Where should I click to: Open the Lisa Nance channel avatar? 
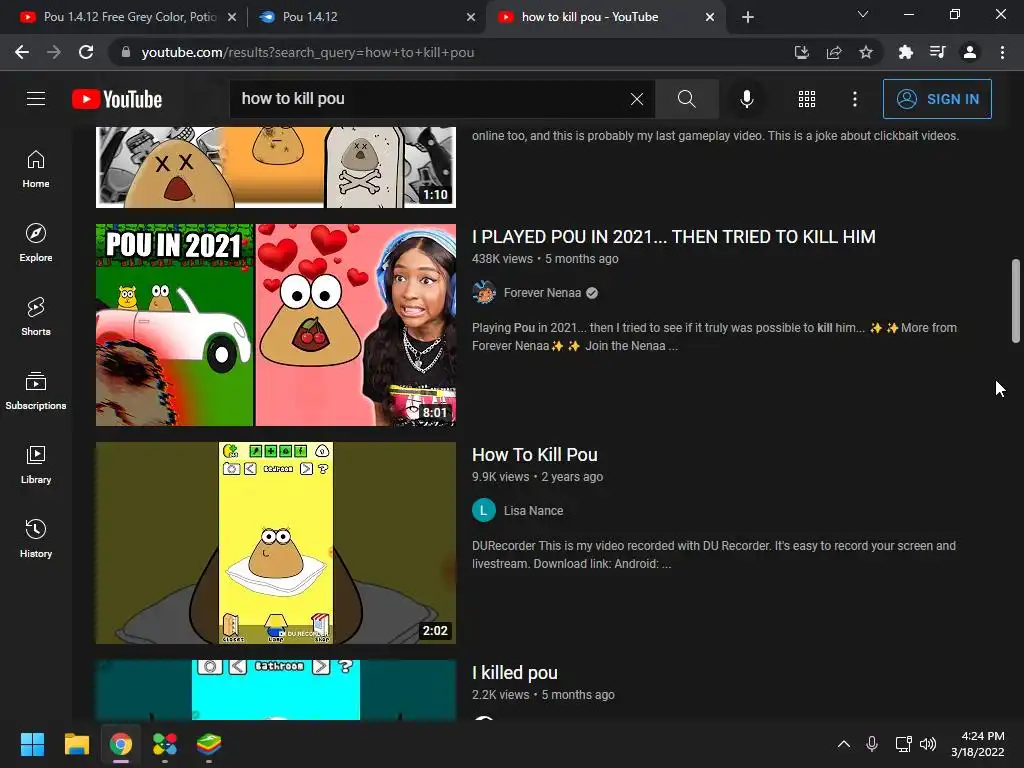click(x=484, y=511)
